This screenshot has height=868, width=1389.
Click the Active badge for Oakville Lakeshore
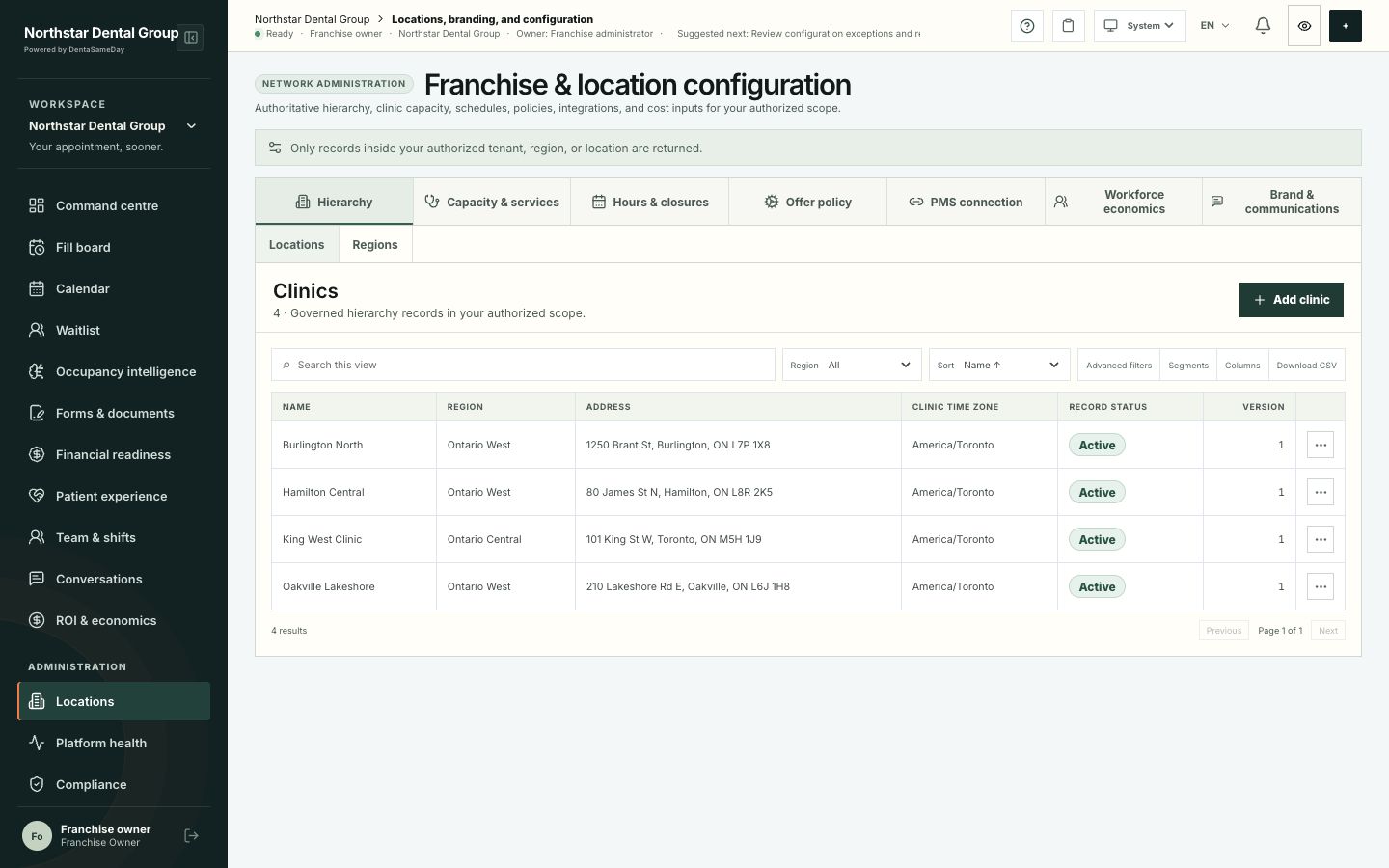click(x=1097, y=586)
